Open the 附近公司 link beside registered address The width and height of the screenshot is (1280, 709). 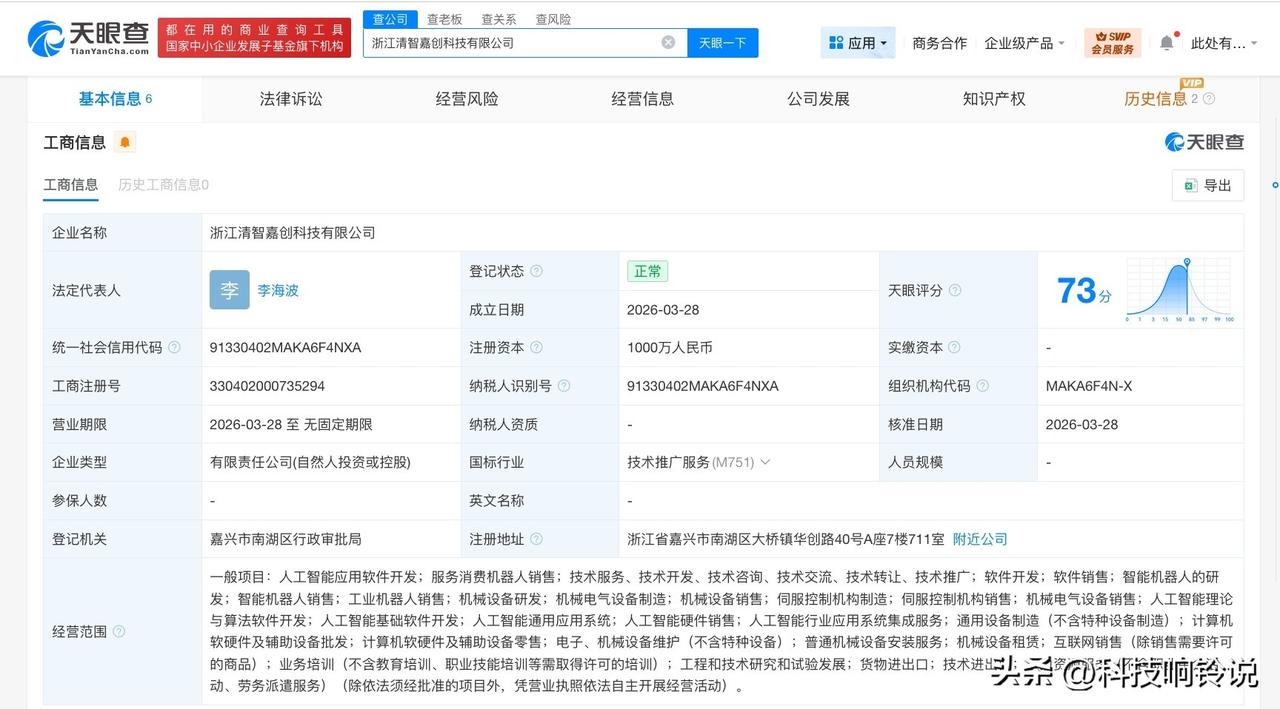coord(980,539)
